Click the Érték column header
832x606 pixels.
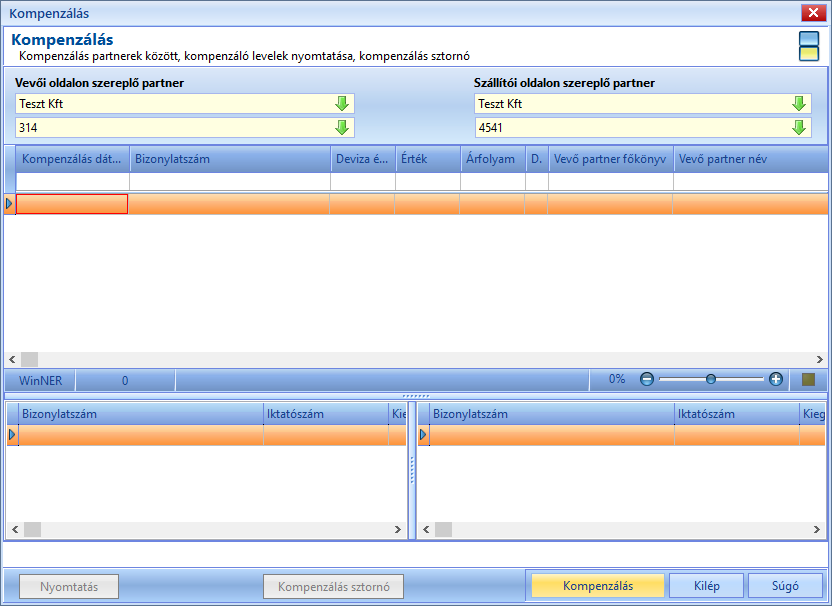pos(428,159)
